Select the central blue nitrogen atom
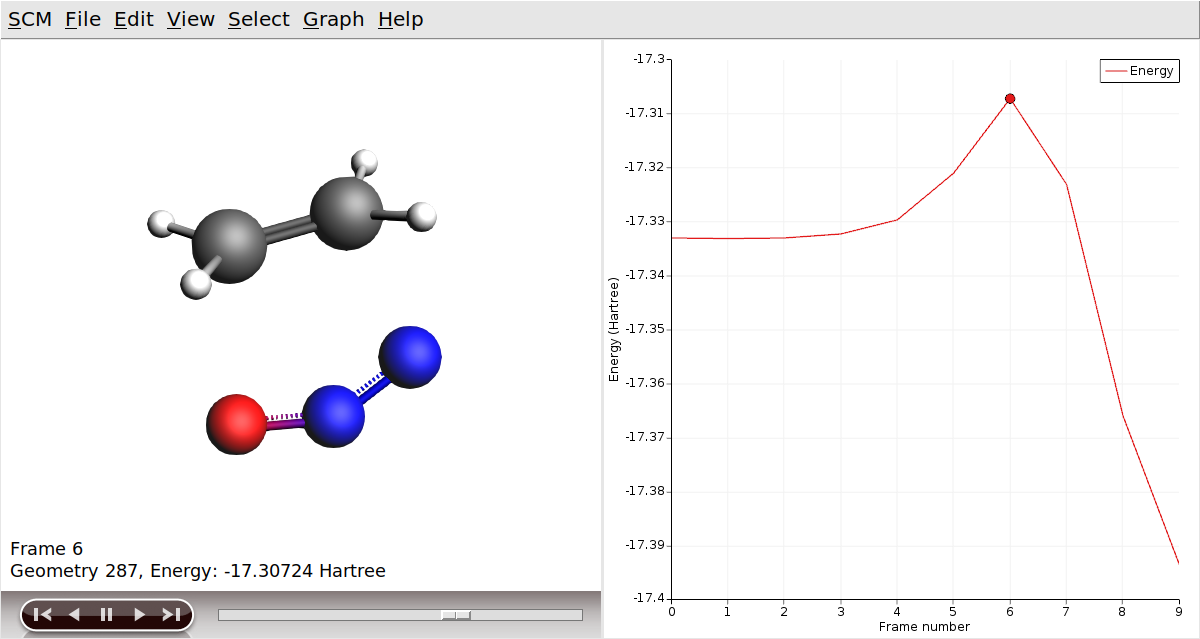This screenshot has height=639, width=1200. (333, 415)
